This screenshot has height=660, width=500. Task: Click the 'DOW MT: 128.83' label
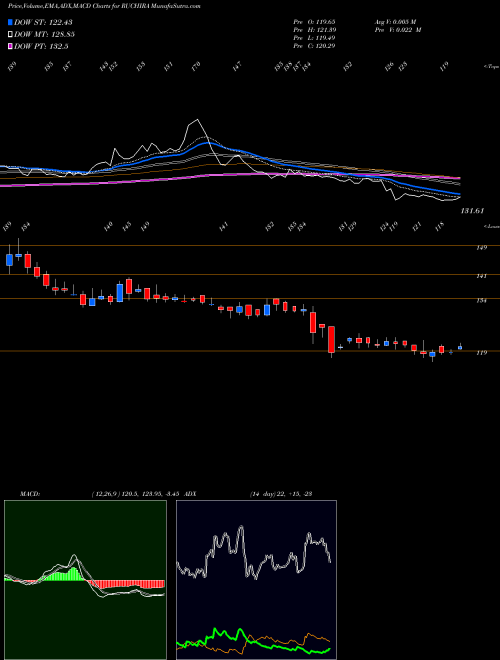point(44,34)
